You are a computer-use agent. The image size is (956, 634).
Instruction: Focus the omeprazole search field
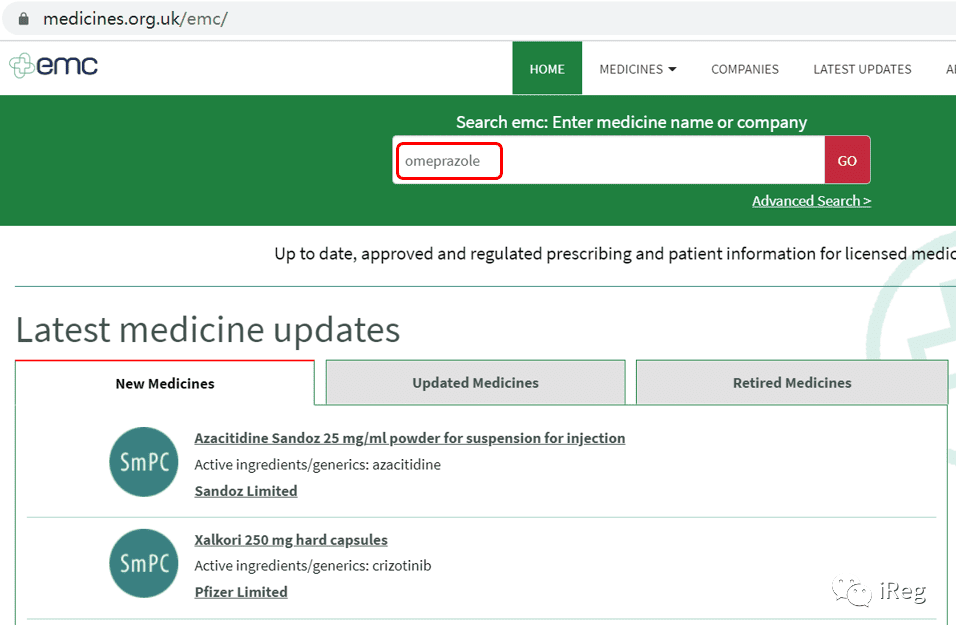(608, 160)
